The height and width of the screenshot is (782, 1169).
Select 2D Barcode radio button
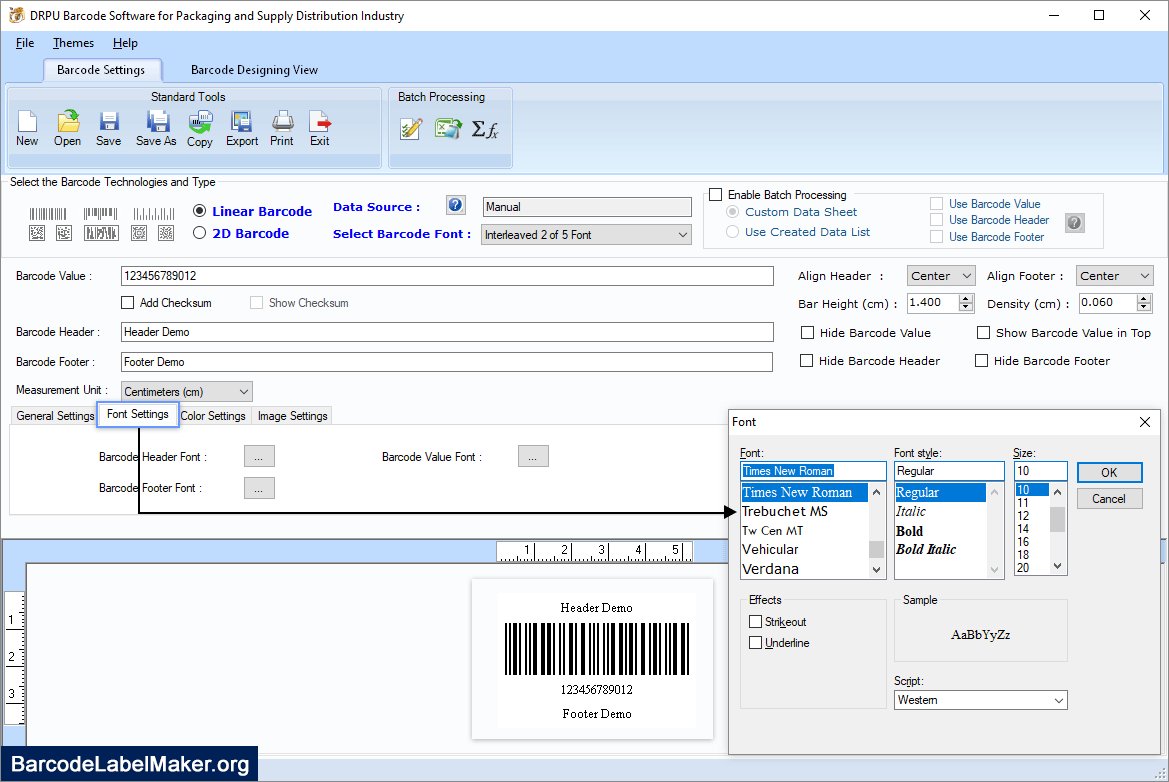[199, 233]
